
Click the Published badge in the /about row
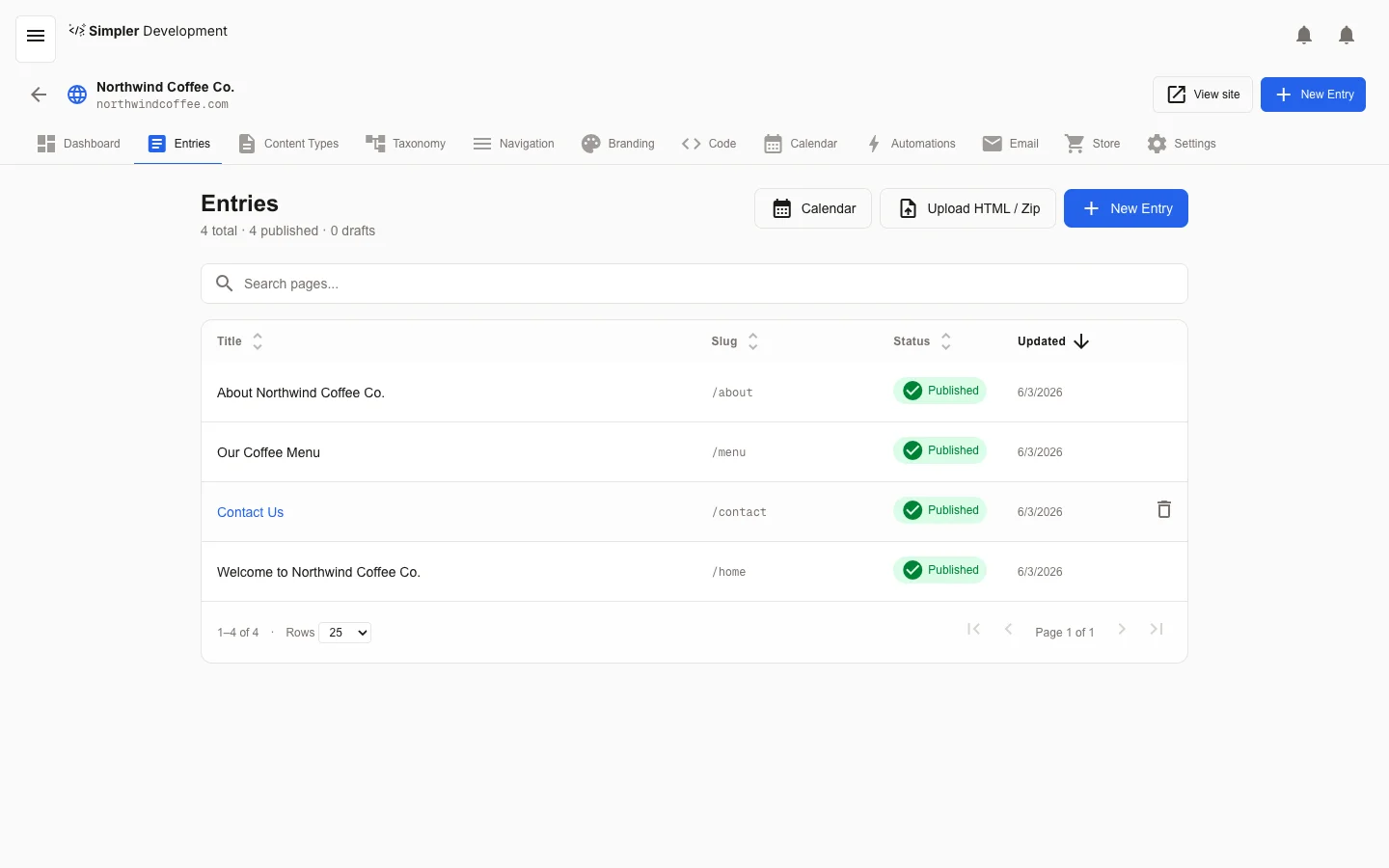(940, 391)
